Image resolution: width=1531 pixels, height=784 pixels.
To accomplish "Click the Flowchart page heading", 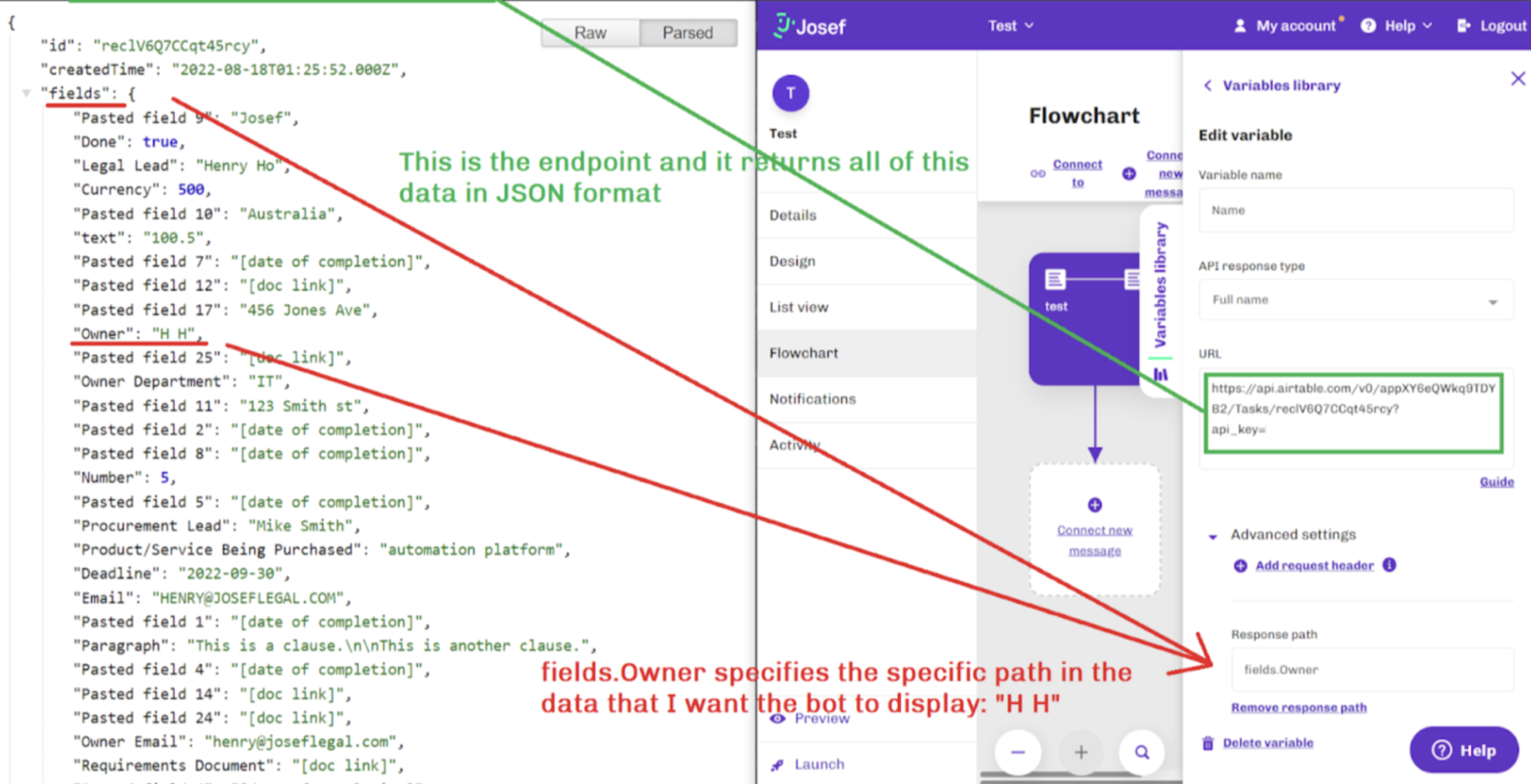I will click(x=1084, y=116).
